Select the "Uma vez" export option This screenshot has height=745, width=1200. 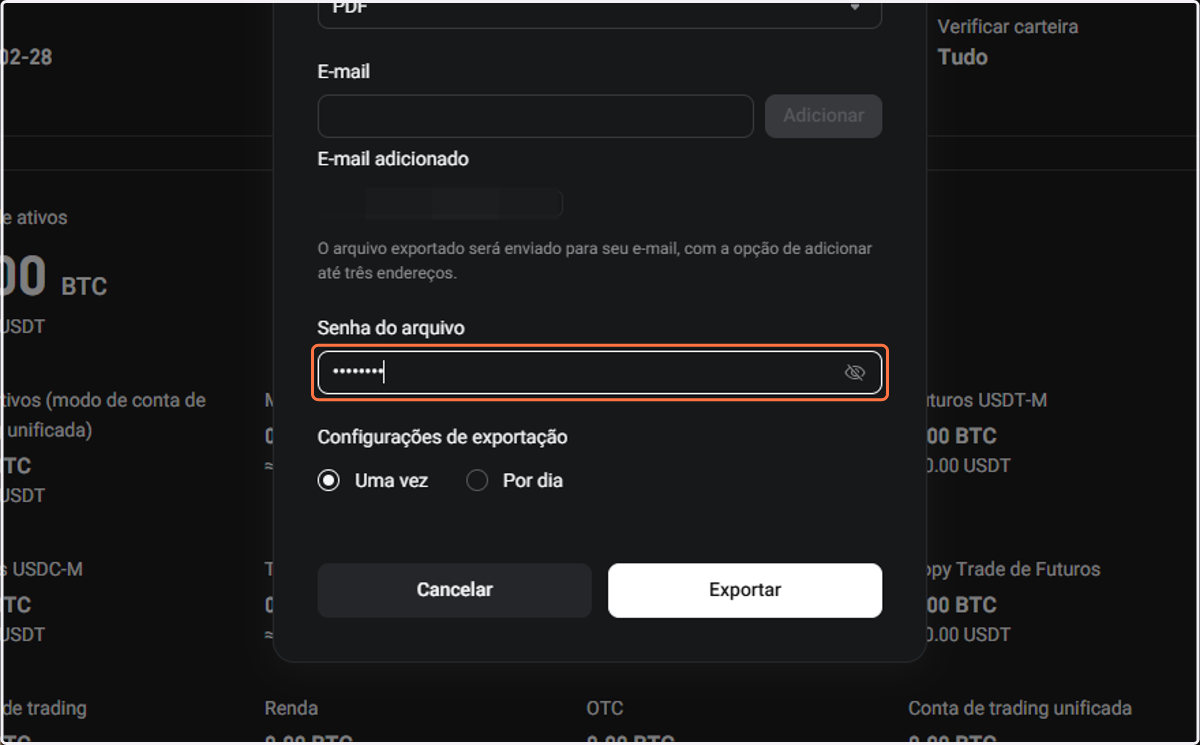click(x=373, y=481)
